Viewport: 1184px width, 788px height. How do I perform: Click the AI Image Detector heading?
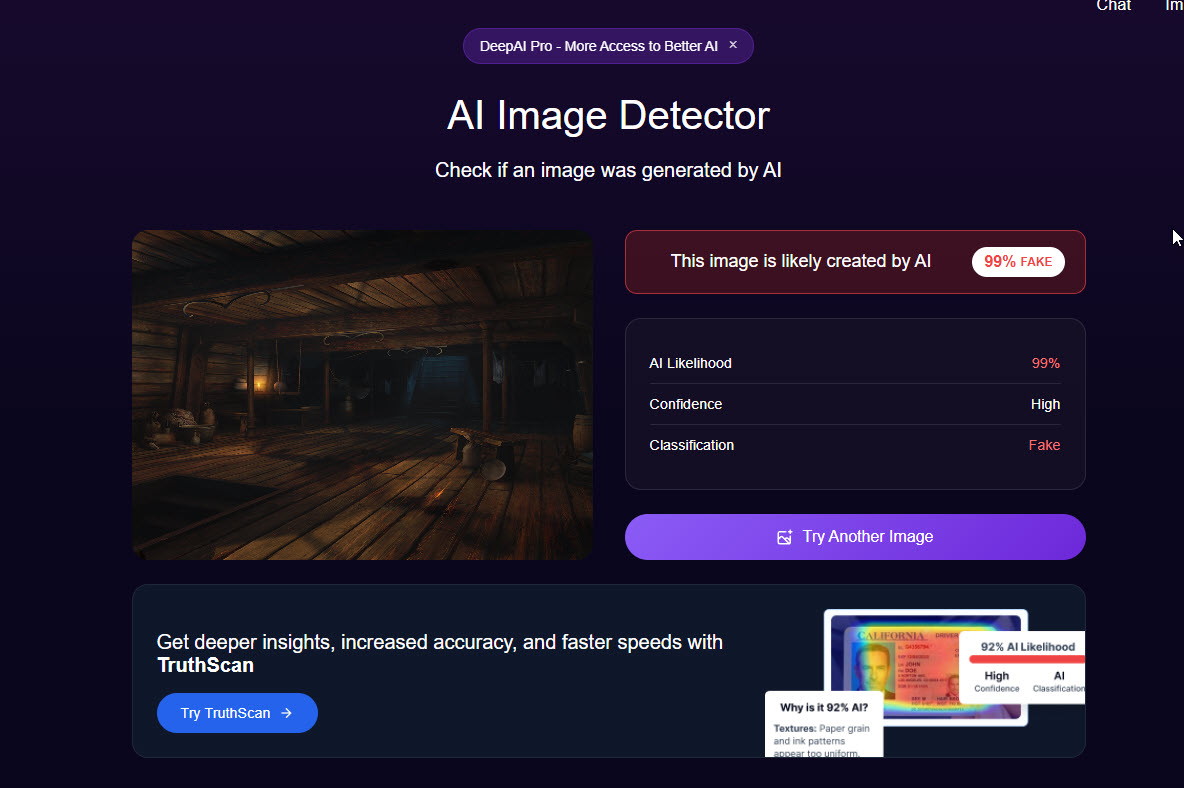(608, 115)
